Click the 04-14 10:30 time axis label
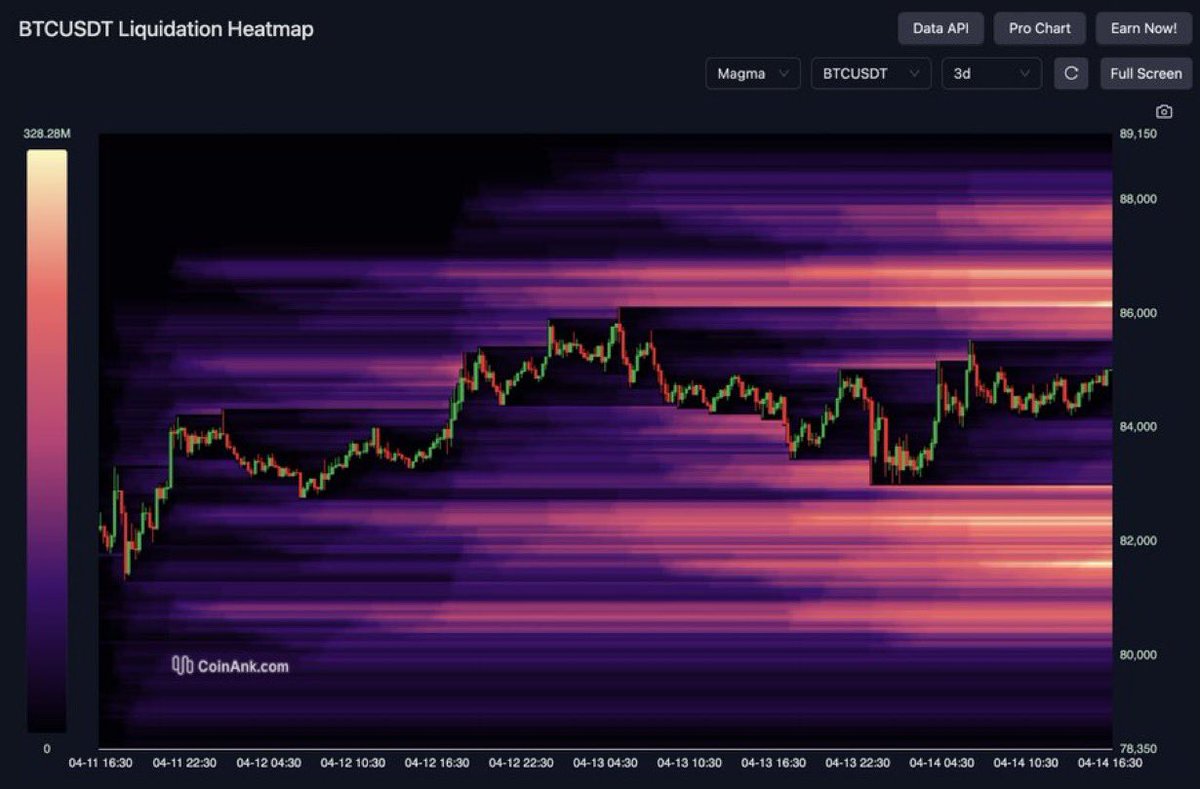Image resolution: width=1200 pixels, height=789 pixels. coord(1025,763)
